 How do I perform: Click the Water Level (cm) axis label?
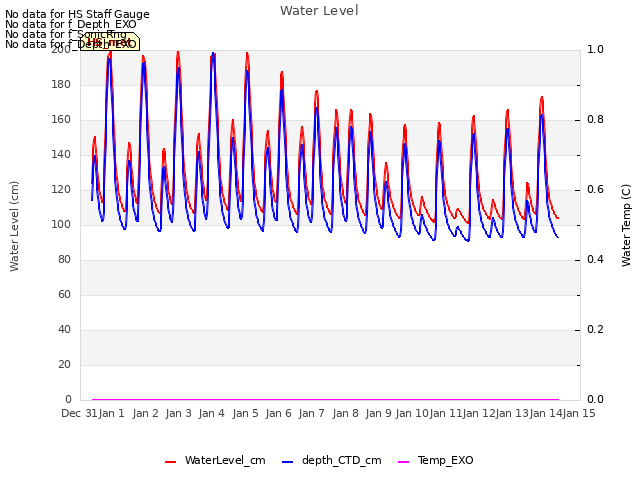point(14,226)
